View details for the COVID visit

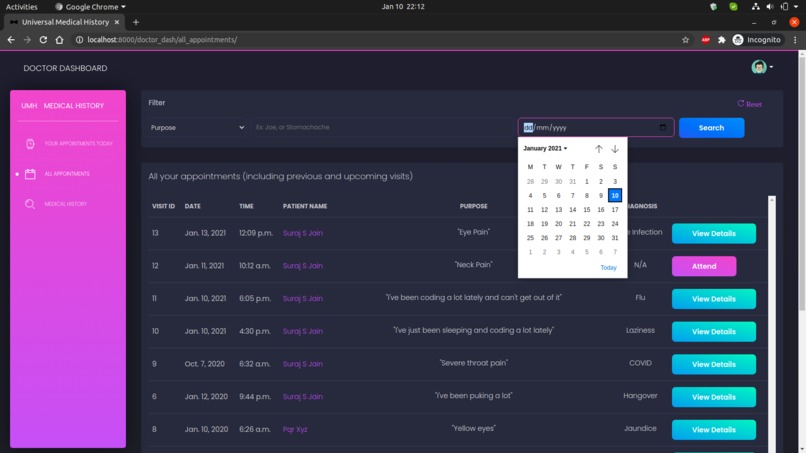[x=713, y=364]
